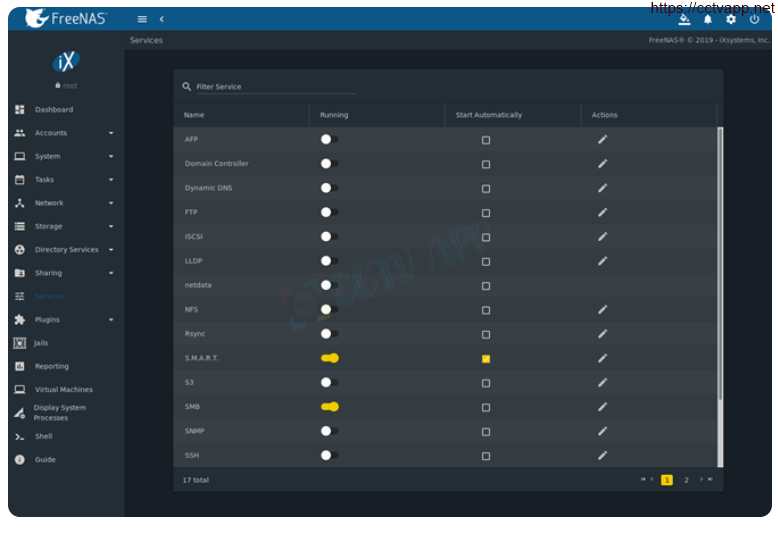The width and height of the screenshot is (778, 545).
Task: Click the hamburger menu icon in header
Action: [x=142, y=19]
